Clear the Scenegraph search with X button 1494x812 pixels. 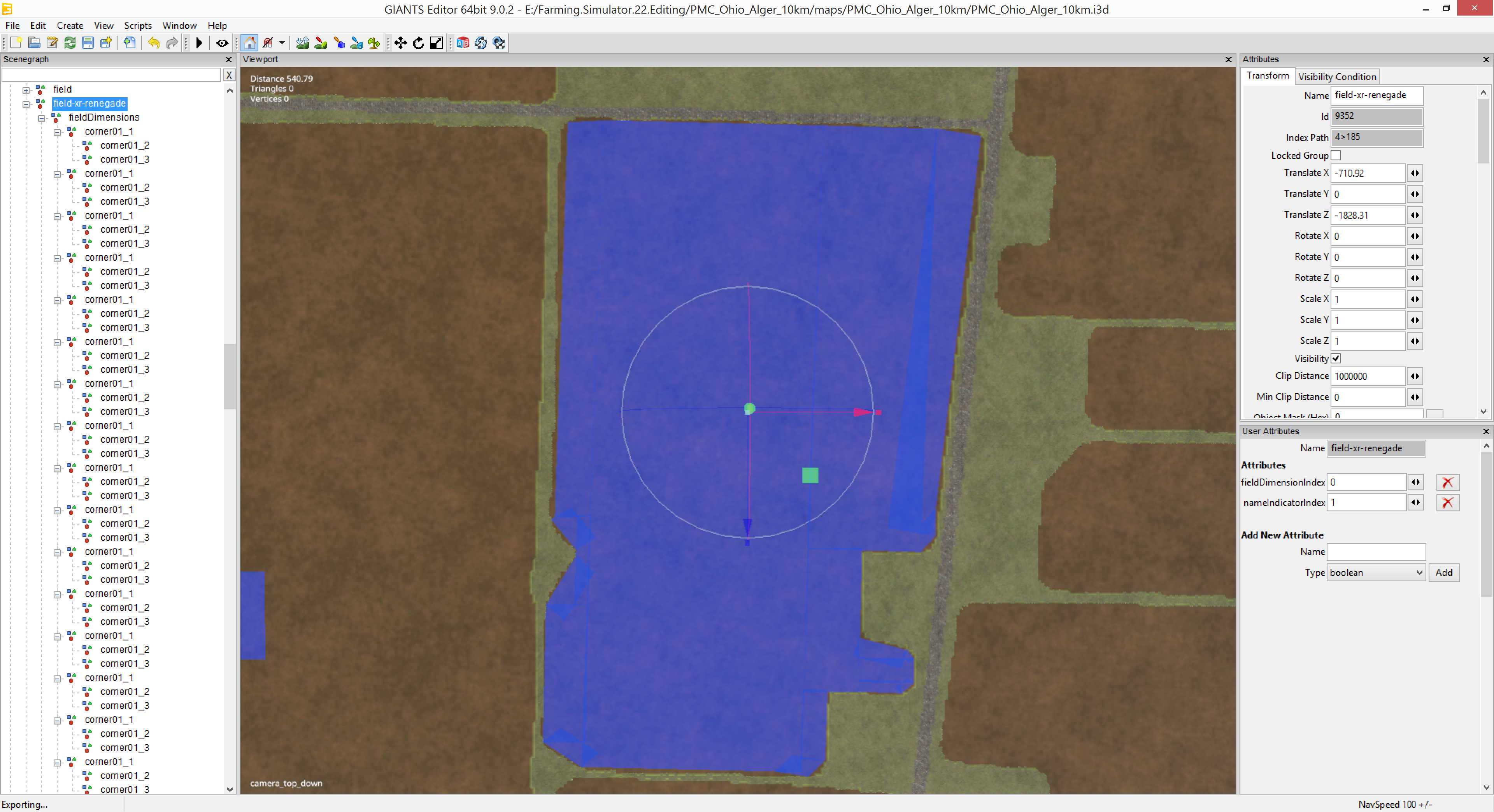229,75
